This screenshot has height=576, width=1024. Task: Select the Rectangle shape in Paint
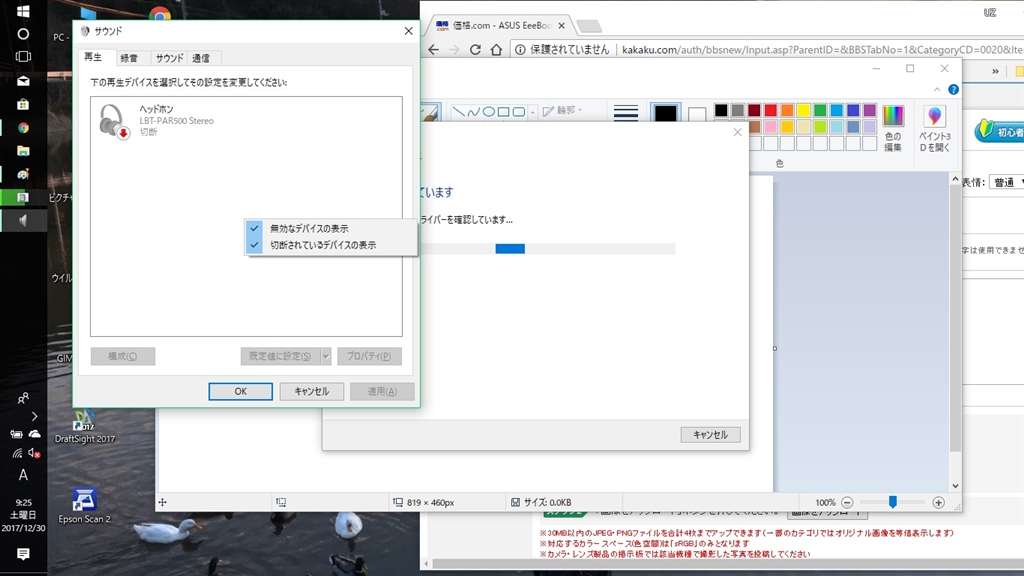[x=504, y=112]
